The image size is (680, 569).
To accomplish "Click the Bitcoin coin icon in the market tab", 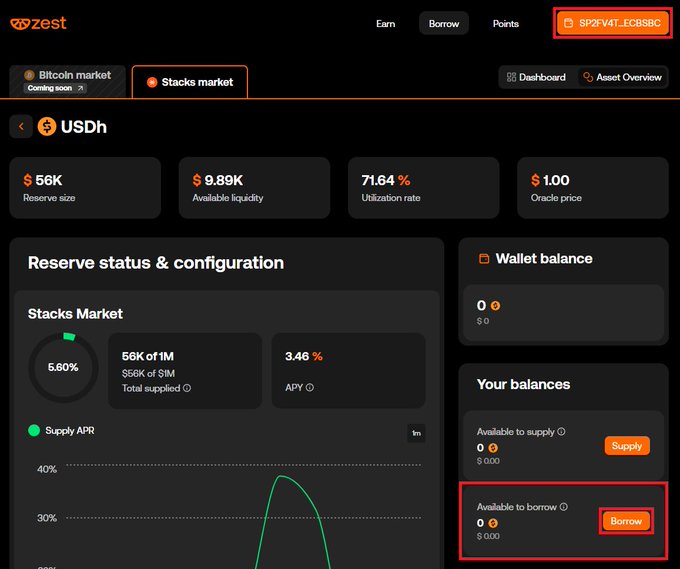I will (29, 75).
